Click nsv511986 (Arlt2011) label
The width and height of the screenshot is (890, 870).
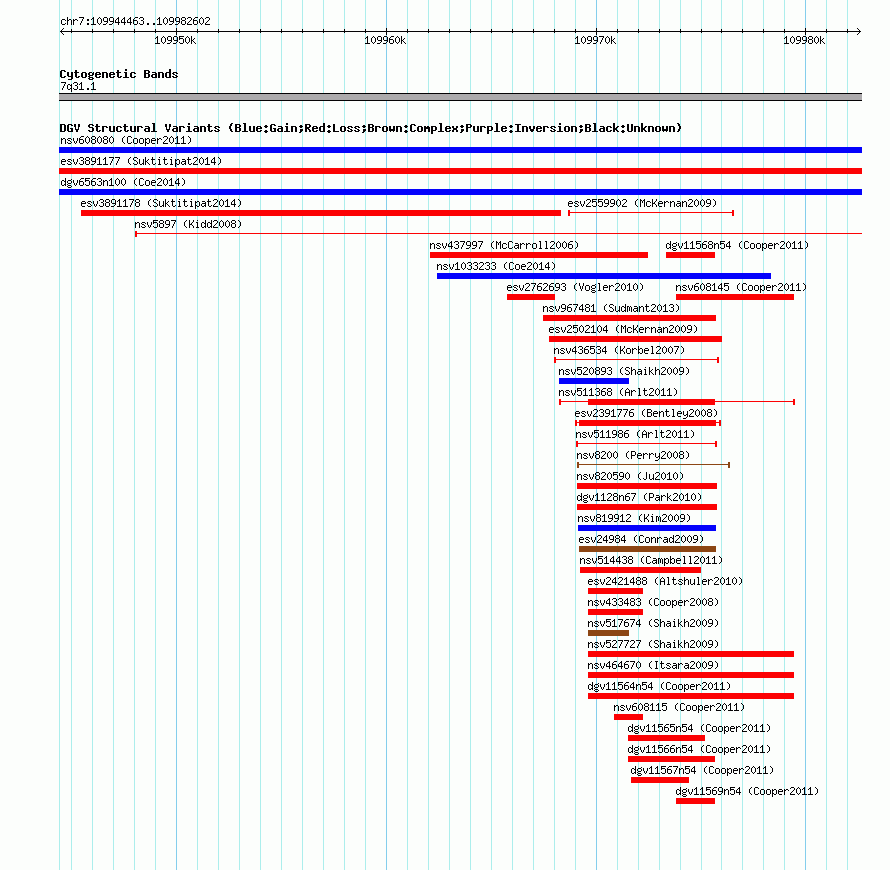pyautogui.click(x=635, y=434)
